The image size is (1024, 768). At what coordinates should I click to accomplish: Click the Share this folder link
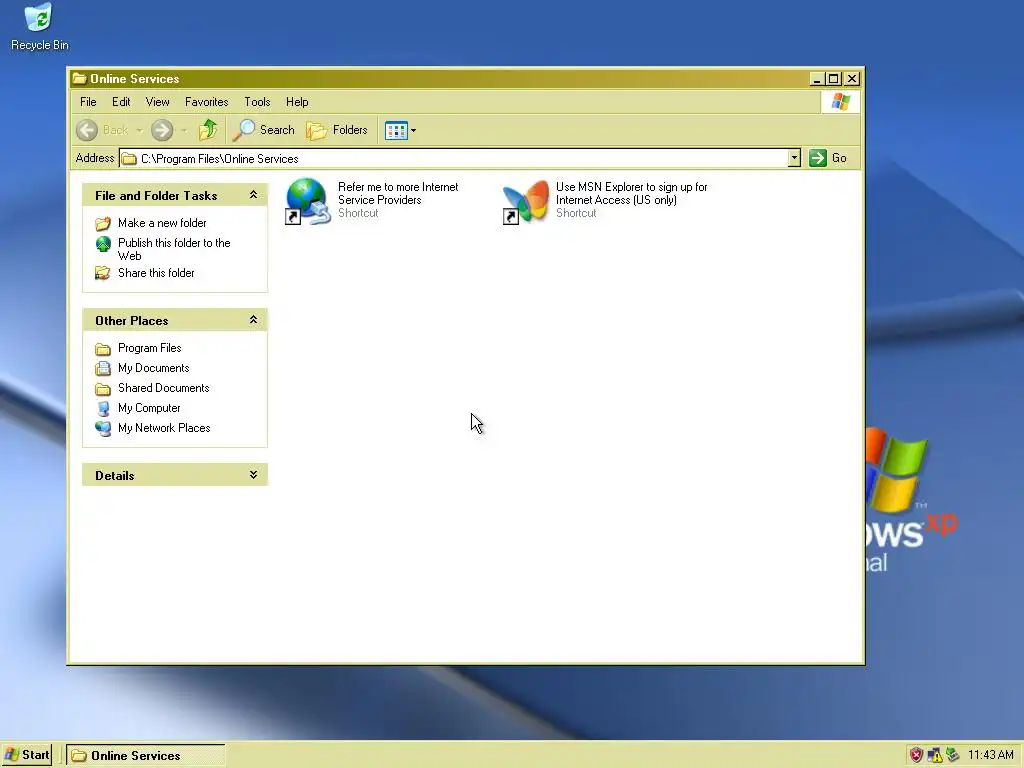[156, 273]
